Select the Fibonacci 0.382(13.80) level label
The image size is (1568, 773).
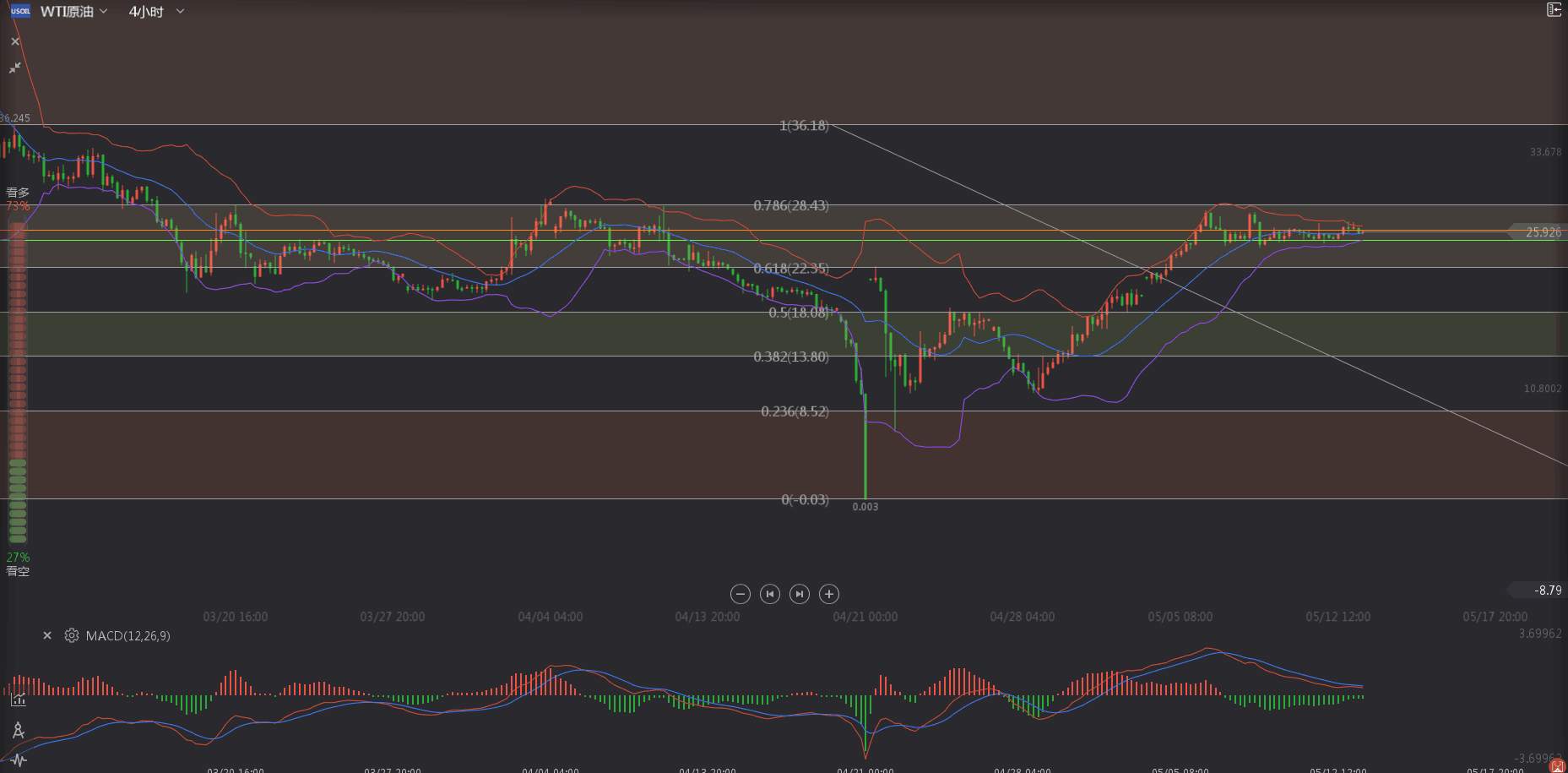[791, 357]
